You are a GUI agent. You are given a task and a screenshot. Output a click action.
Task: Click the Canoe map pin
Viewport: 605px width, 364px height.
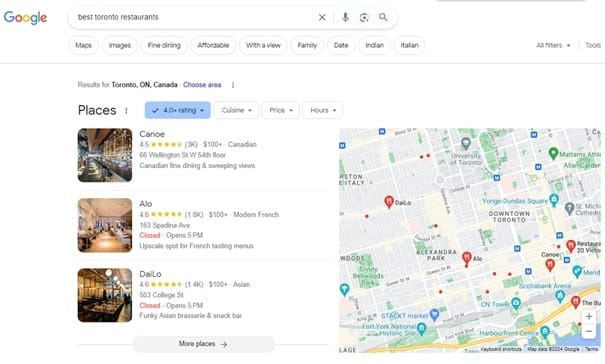tap(550, 265)
